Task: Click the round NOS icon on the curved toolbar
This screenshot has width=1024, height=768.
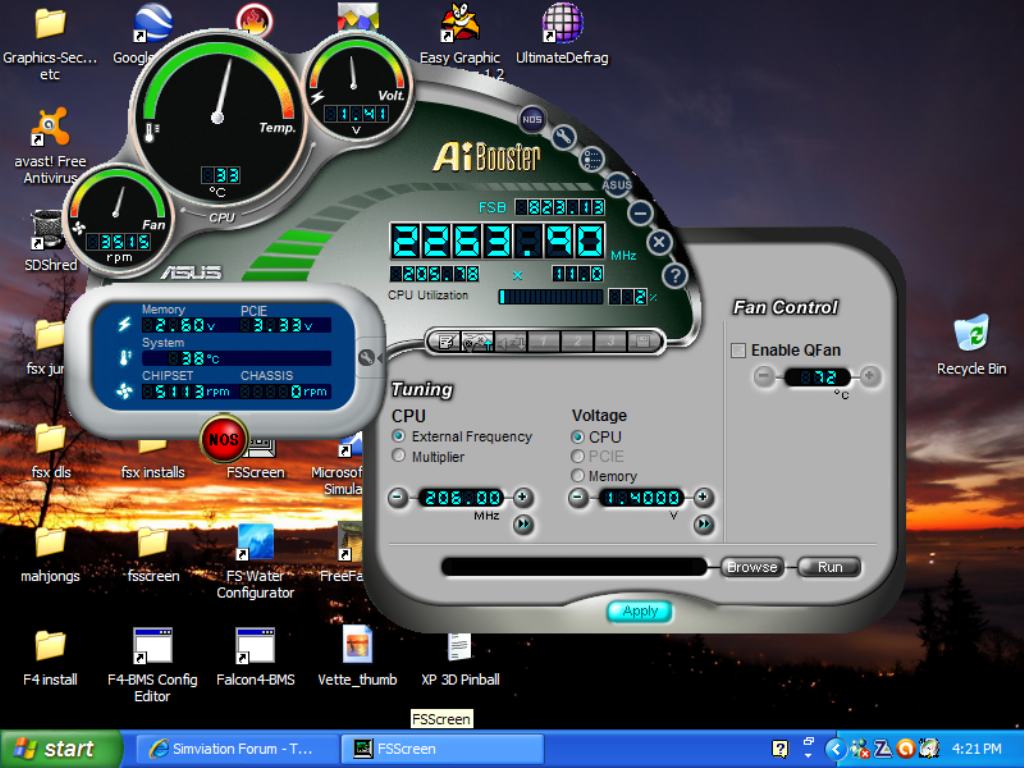Action: (x=531, y=120)
